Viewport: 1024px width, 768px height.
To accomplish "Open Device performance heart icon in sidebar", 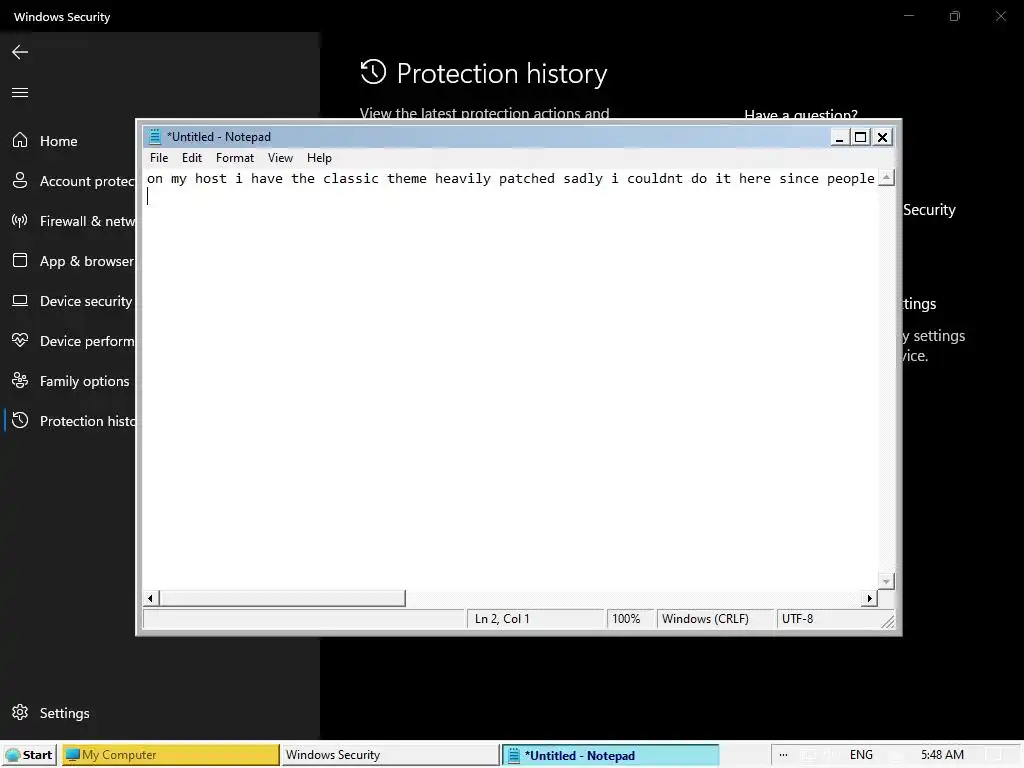I will pos(20,340).
